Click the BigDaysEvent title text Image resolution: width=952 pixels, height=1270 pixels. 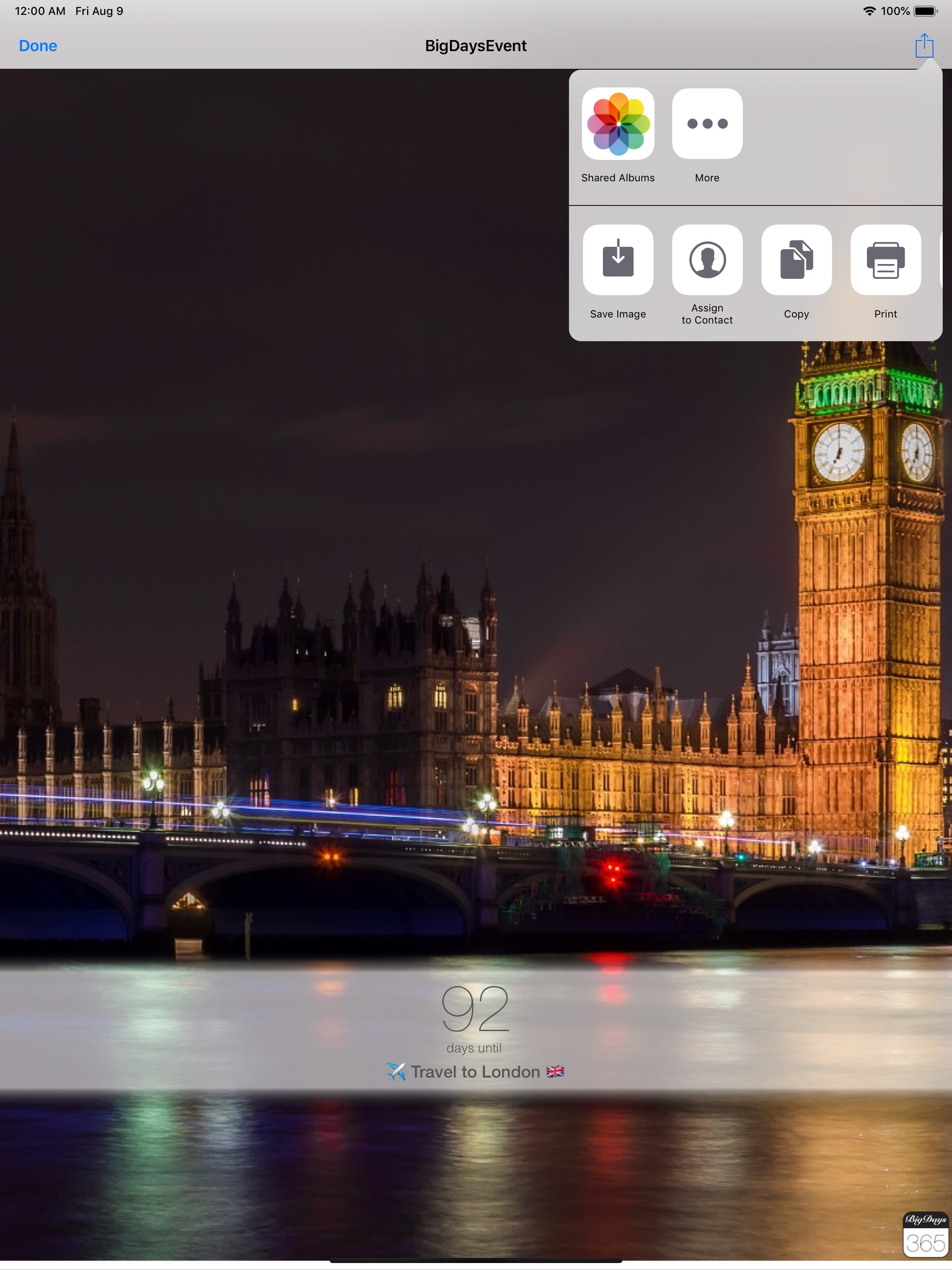click(475, 46)
